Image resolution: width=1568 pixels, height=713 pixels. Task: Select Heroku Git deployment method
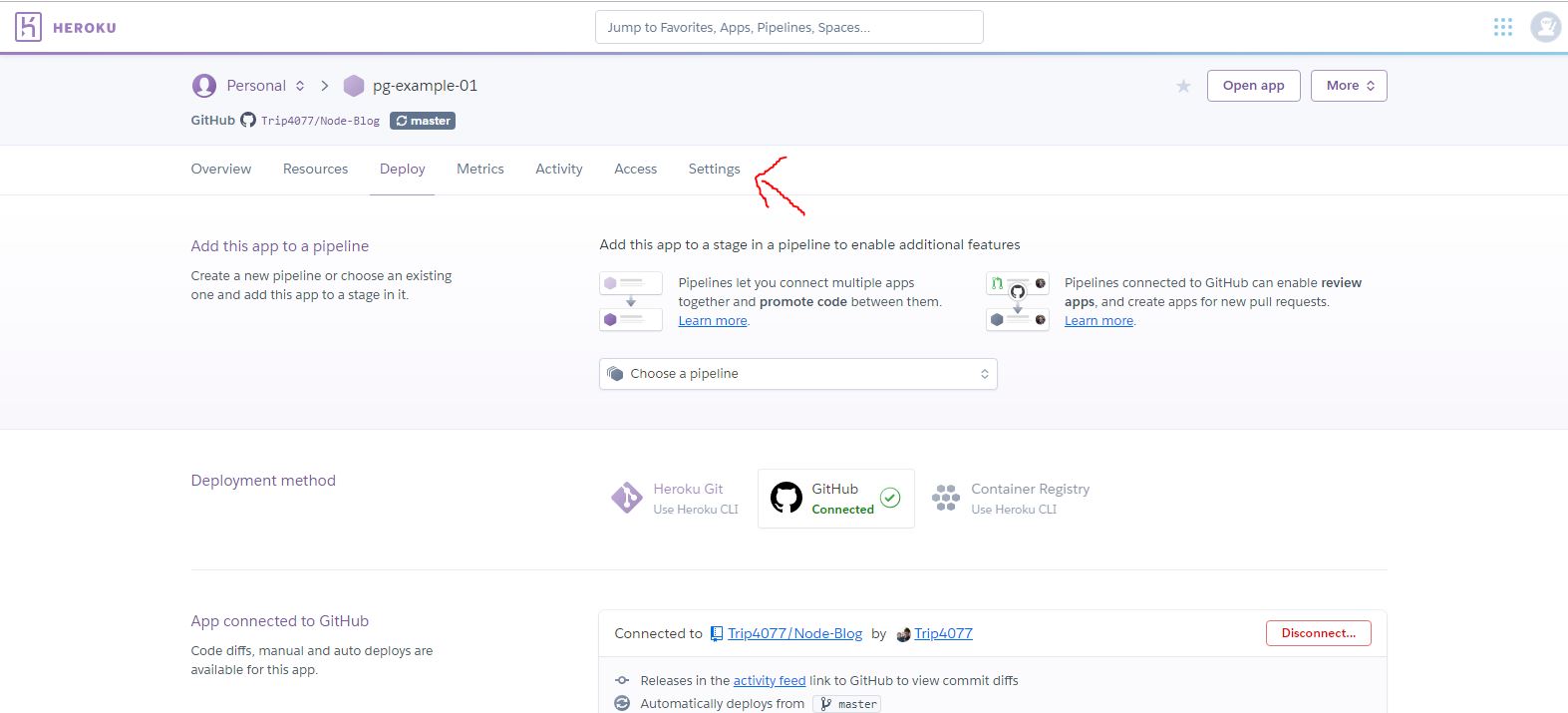(x=675, y=498)
